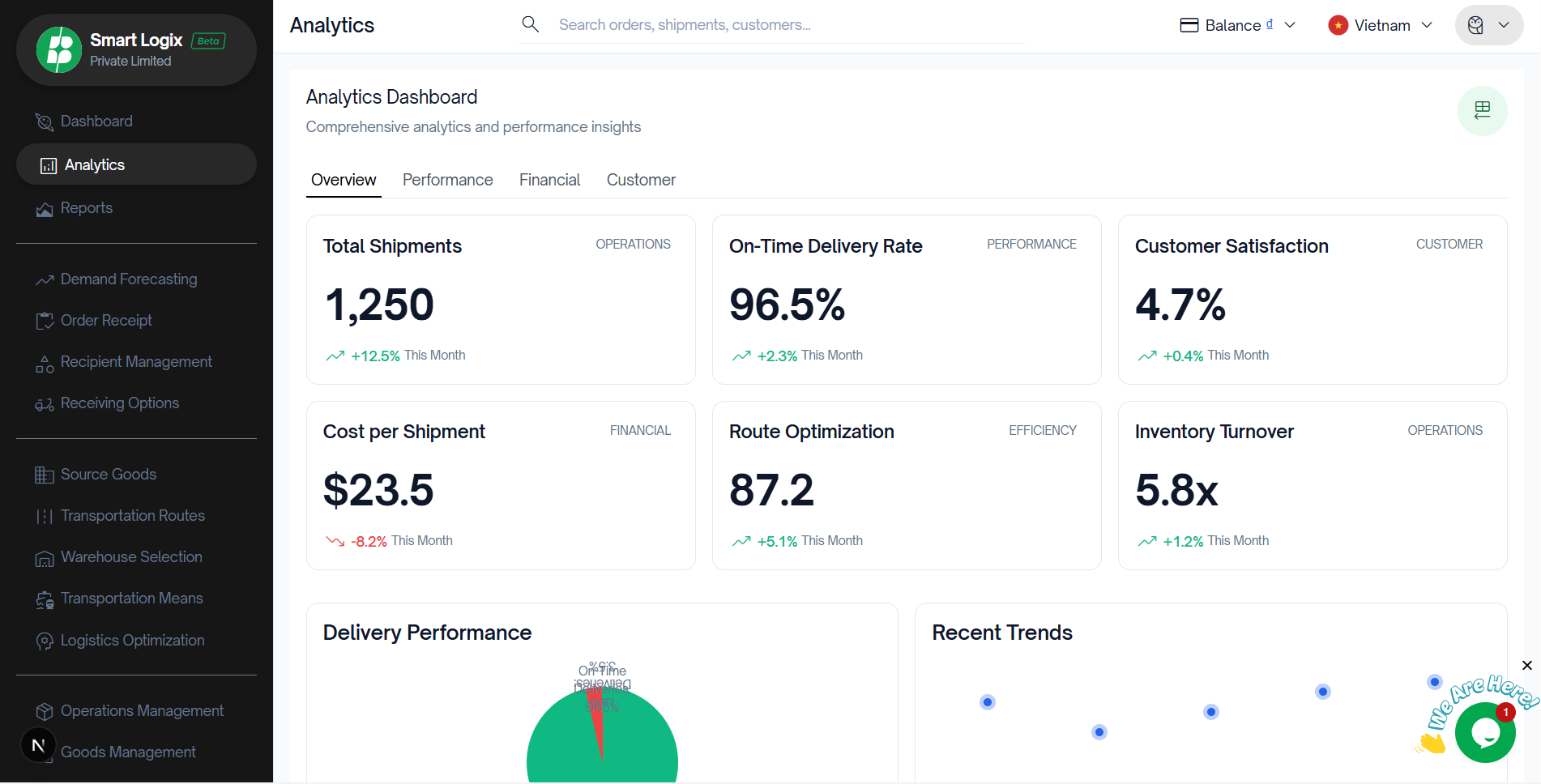
Task: Select the Customer tab
Action: click(x=641, y=180)
